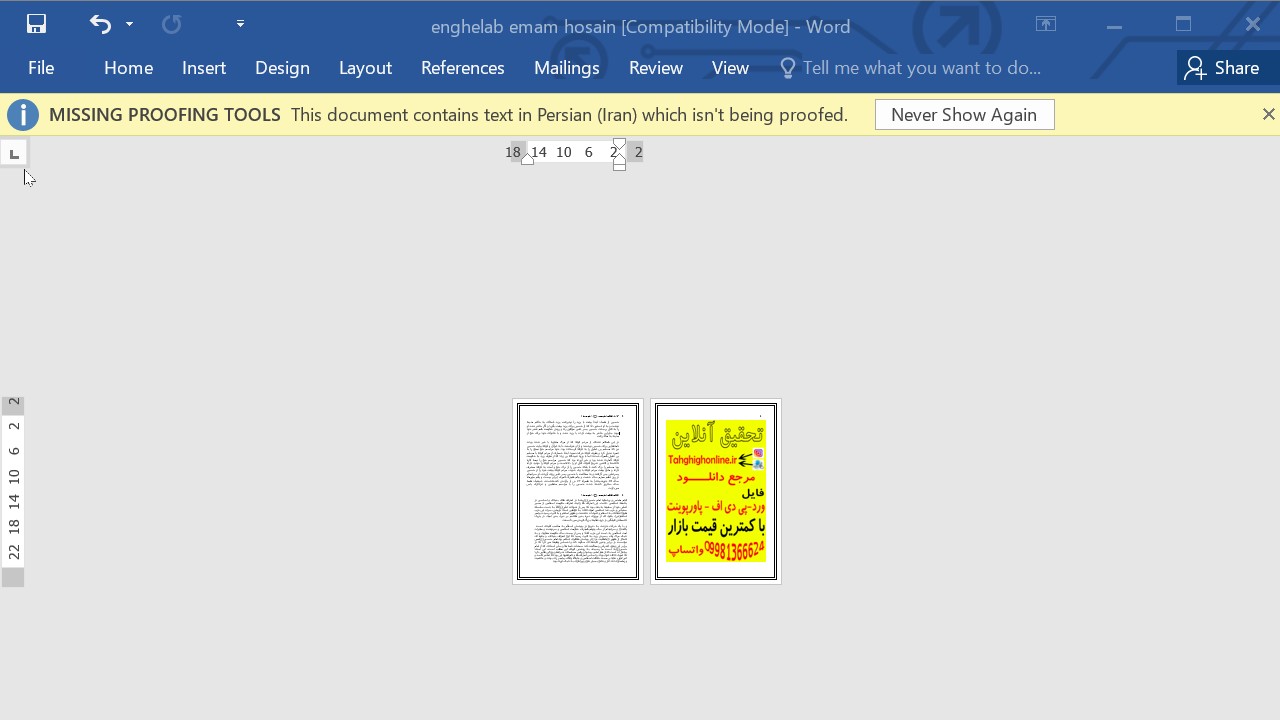Select the first page thumbnail with text
1280x720 pixels.
coord(578,491)
